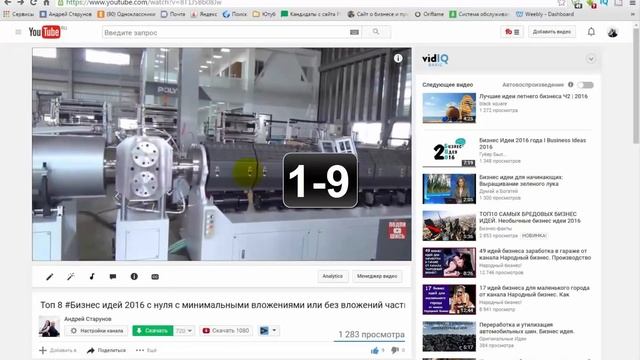Image resolution: width=640 pixels, height=360 pixels.
Task: Open thumbnail for Лучшие идеи летнего бизнеса
Action: point(449,108)
